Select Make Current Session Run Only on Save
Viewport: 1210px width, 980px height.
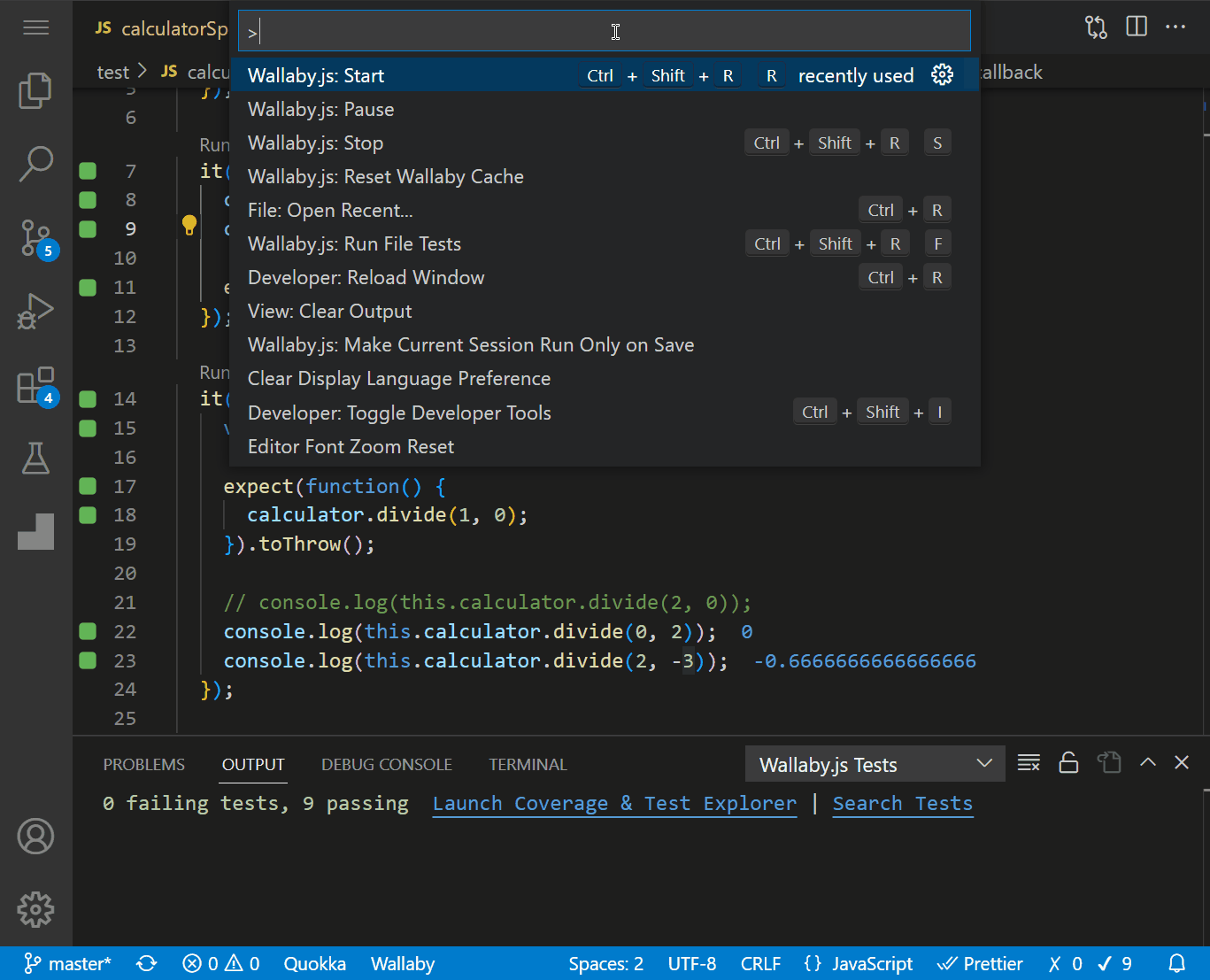(605, 344)
